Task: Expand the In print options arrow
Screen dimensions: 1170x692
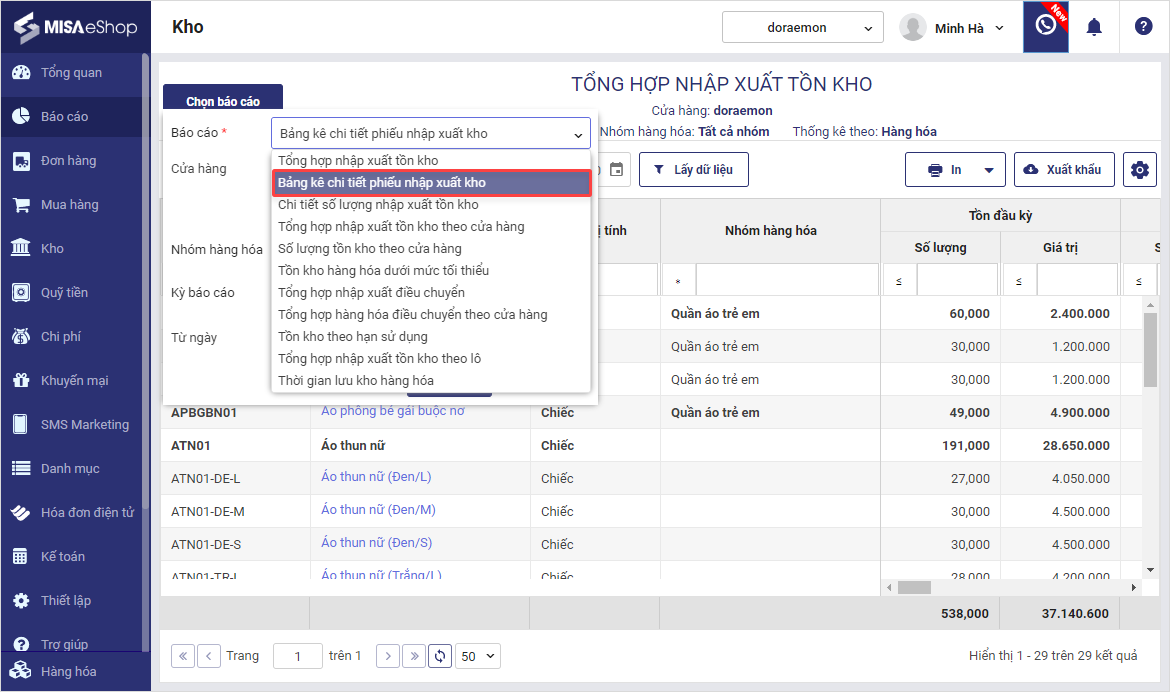Action: pos(988,170)
